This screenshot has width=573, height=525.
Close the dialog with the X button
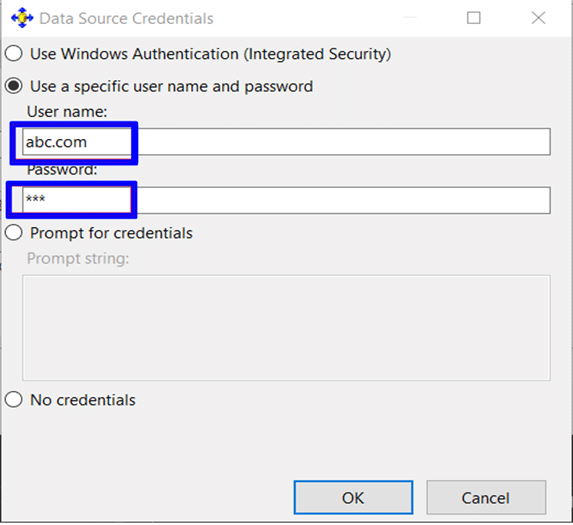538,18
